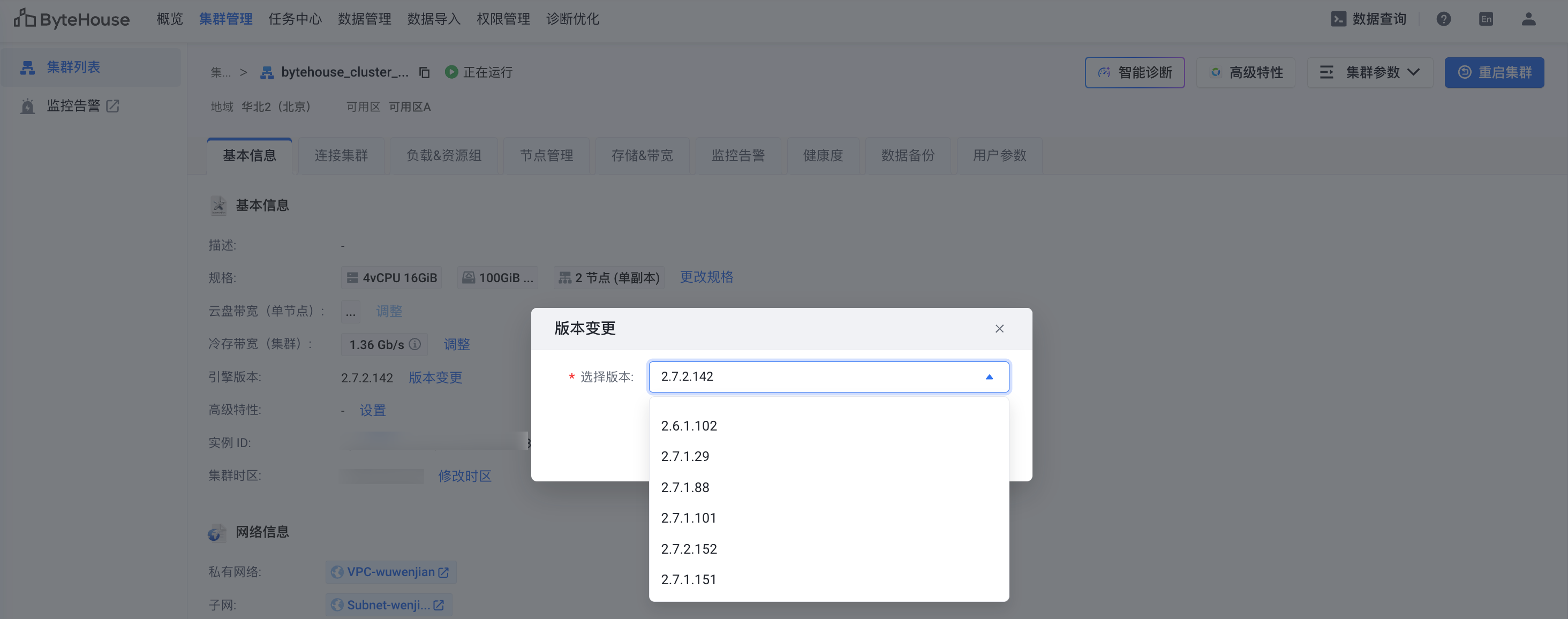The image size is (1568, 619).
Task: Open 数据查询 console icon
Action: pyautogui.click(x=1338, y=19)
